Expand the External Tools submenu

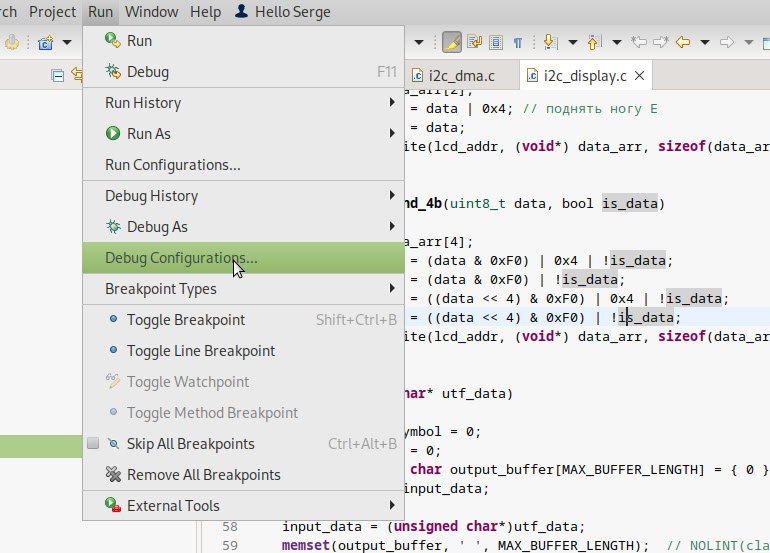pyautogui.click(x=243, y=505)
